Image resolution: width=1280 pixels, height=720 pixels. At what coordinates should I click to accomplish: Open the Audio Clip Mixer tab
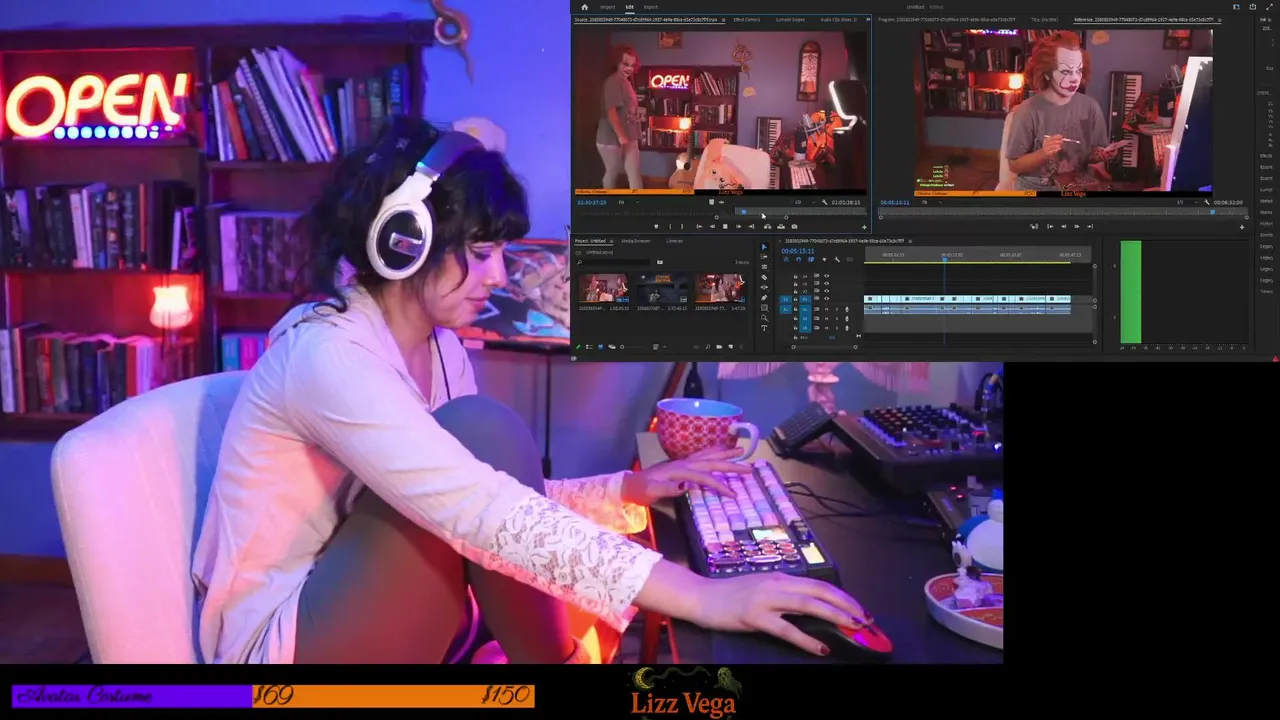pos(839,19)
